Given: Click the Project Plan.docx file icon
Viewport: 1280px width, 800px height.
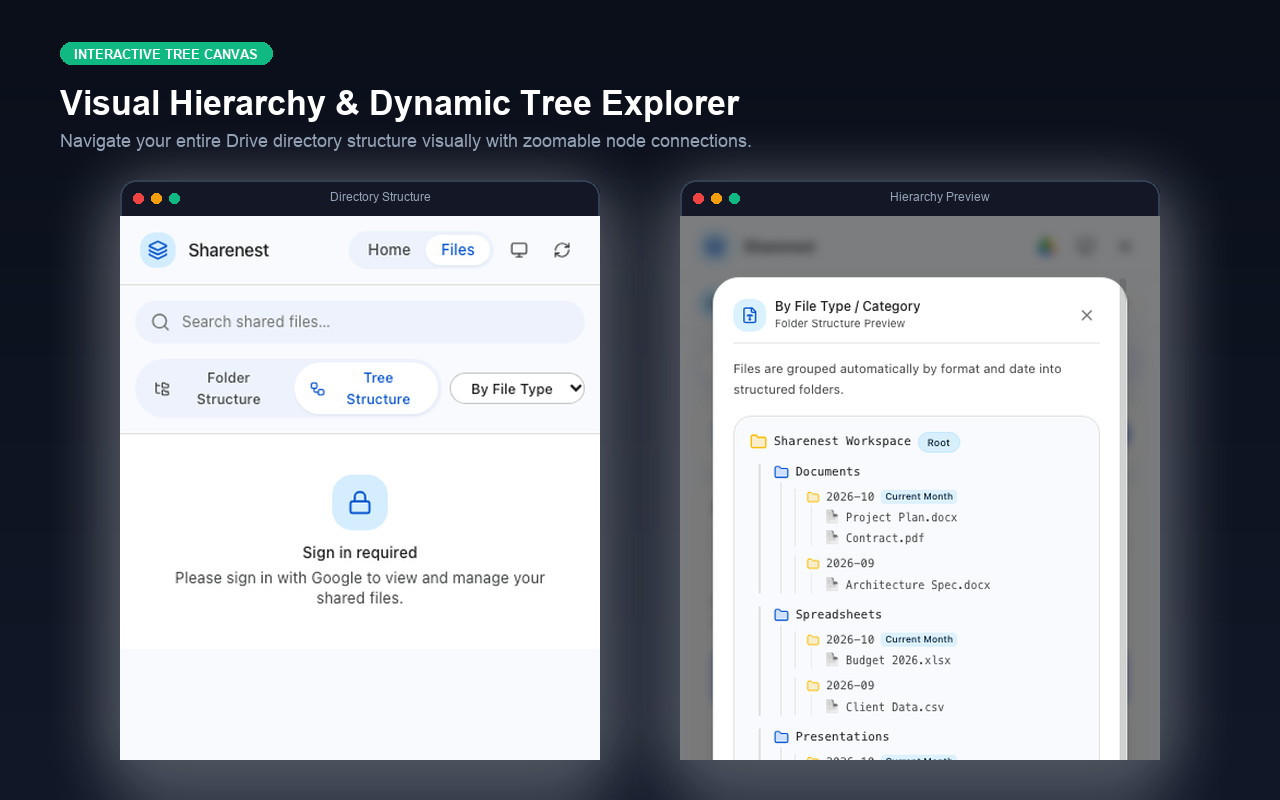Looking at the screenshot, I should point(832,517).
